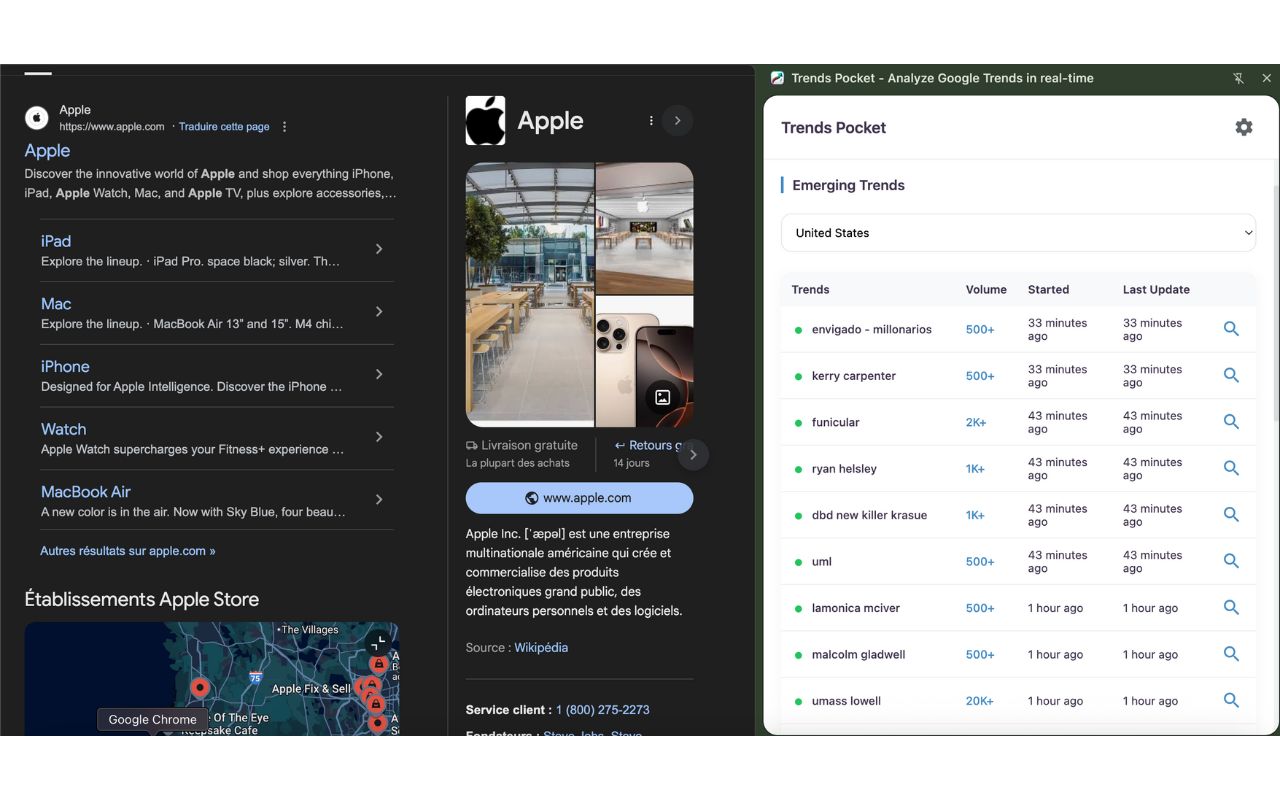
Task: Select the trend name 'kerry carpenter'
Action: coord(854,376)
